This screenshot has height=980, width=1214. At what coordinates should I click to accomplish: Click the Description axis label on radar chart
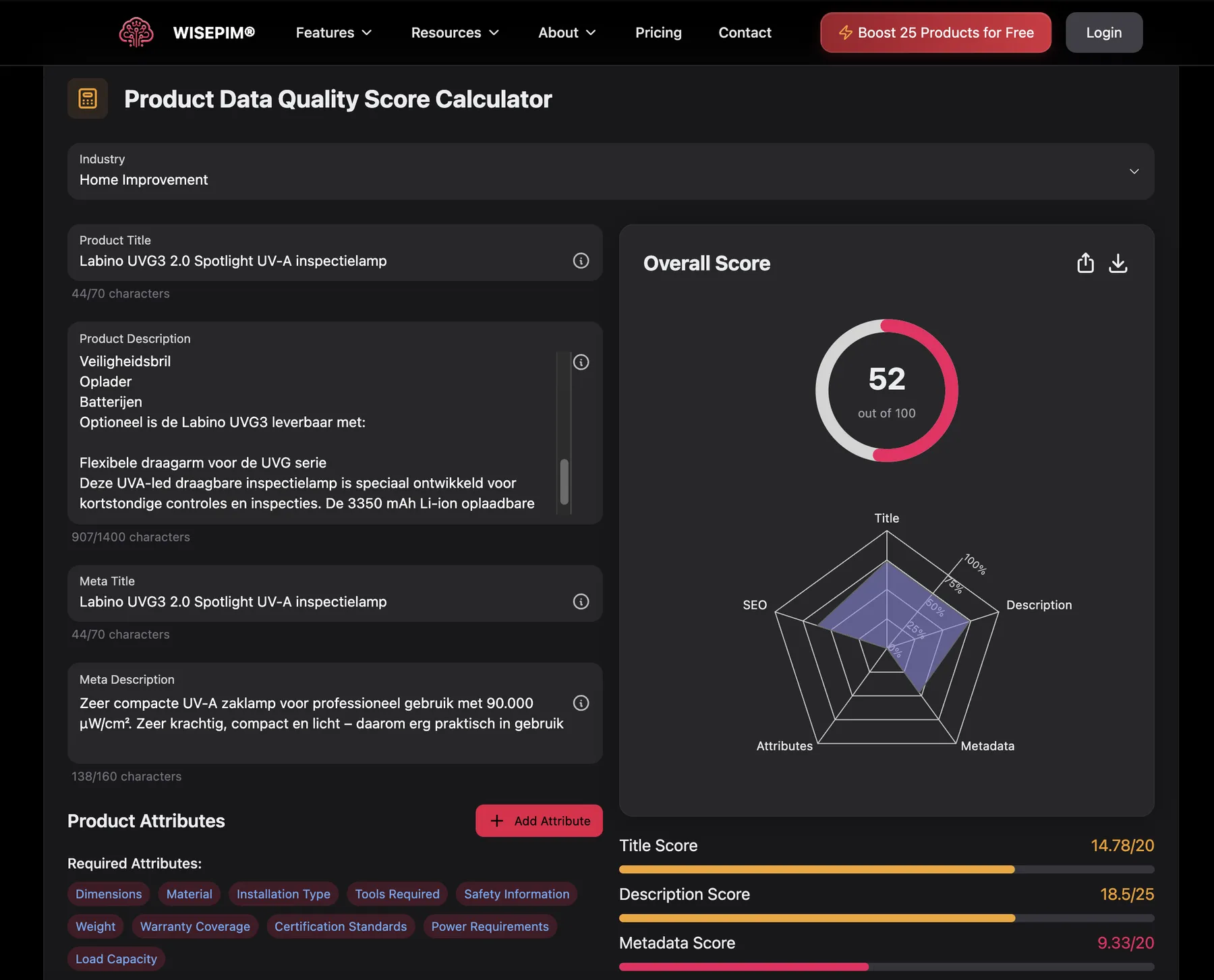coord(1039,605)
